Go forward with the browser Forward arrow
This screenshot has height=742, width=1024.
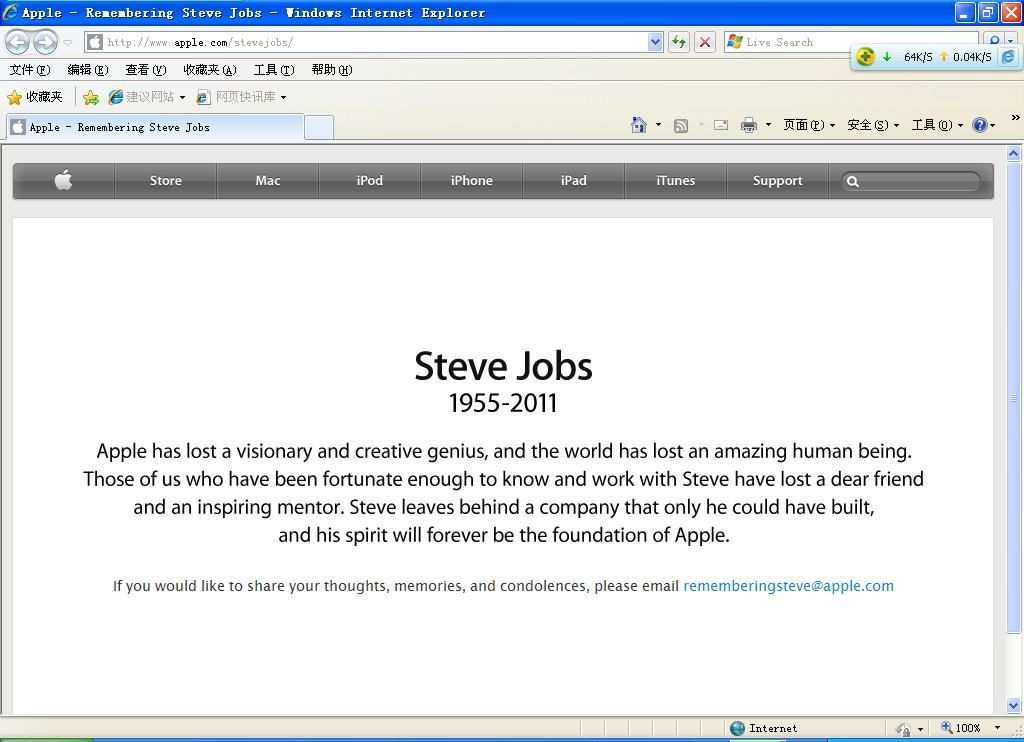pyautogui.click(x=44, y=42)
